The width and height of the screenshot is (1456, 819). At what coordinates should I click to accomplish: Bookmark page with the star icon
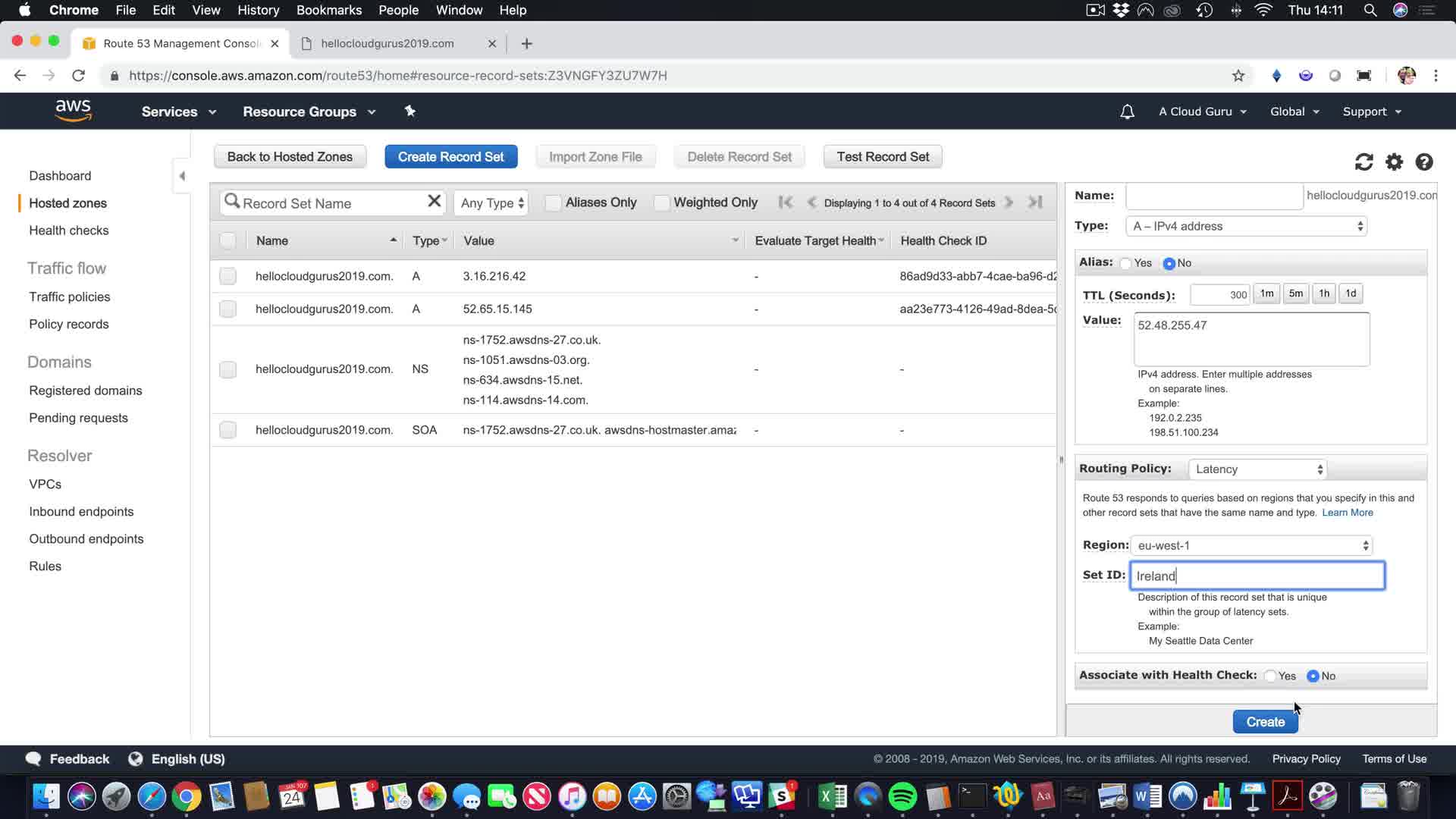[1238, 75]
